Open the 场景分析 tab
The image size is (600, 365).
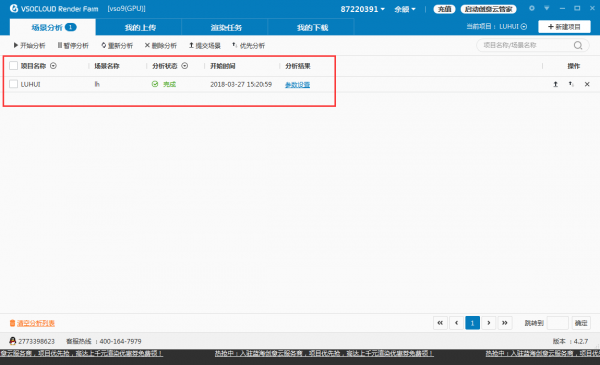tap(52, 27)
